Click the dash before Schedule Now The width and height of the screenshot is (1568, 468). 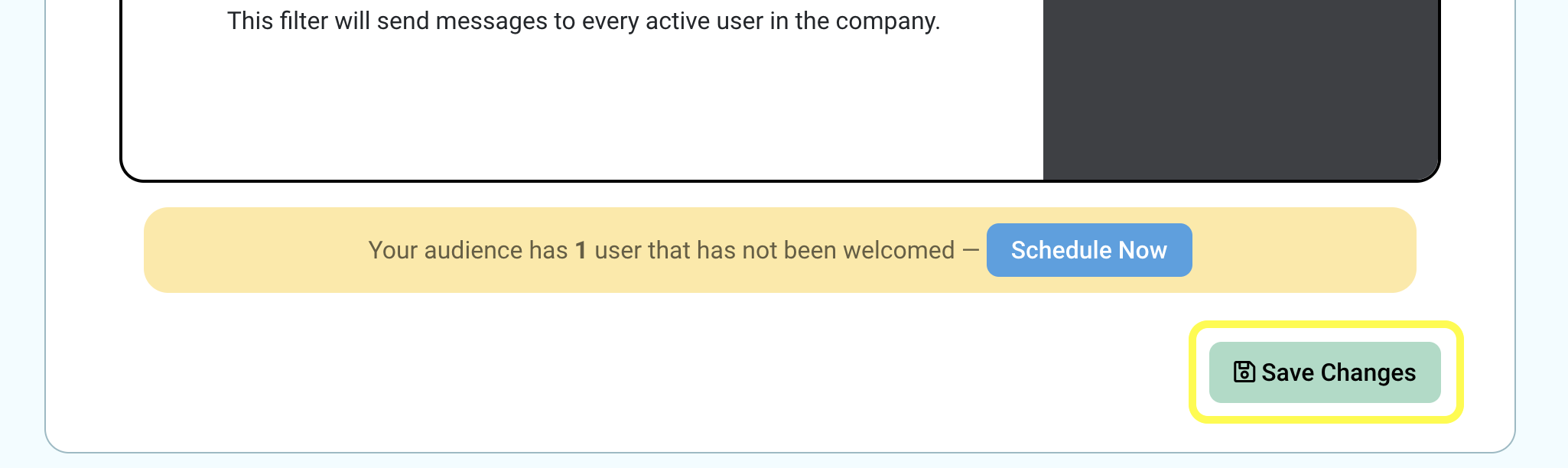coord(971,250)
